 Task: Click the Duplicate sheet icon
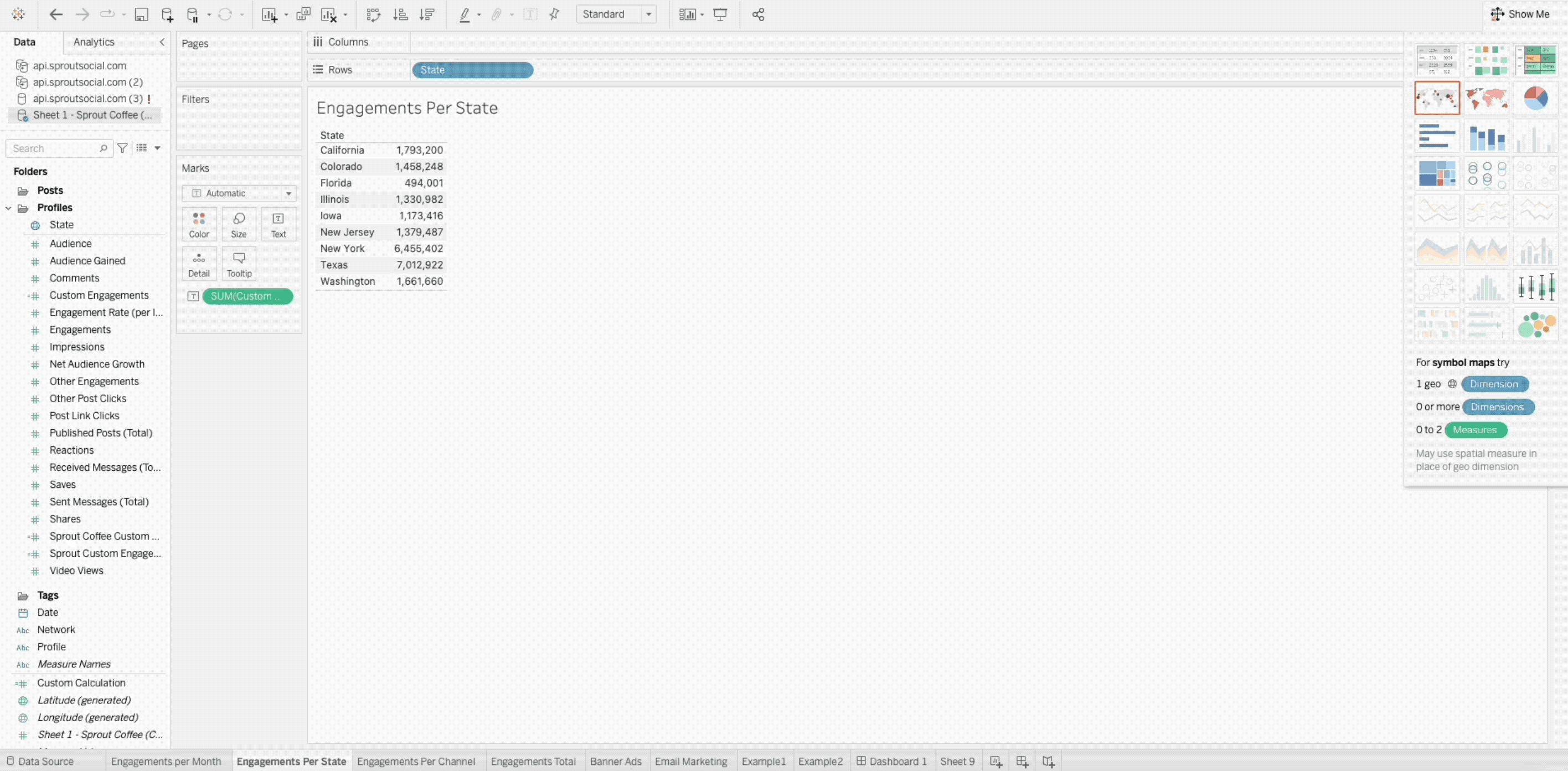[303, 14]
